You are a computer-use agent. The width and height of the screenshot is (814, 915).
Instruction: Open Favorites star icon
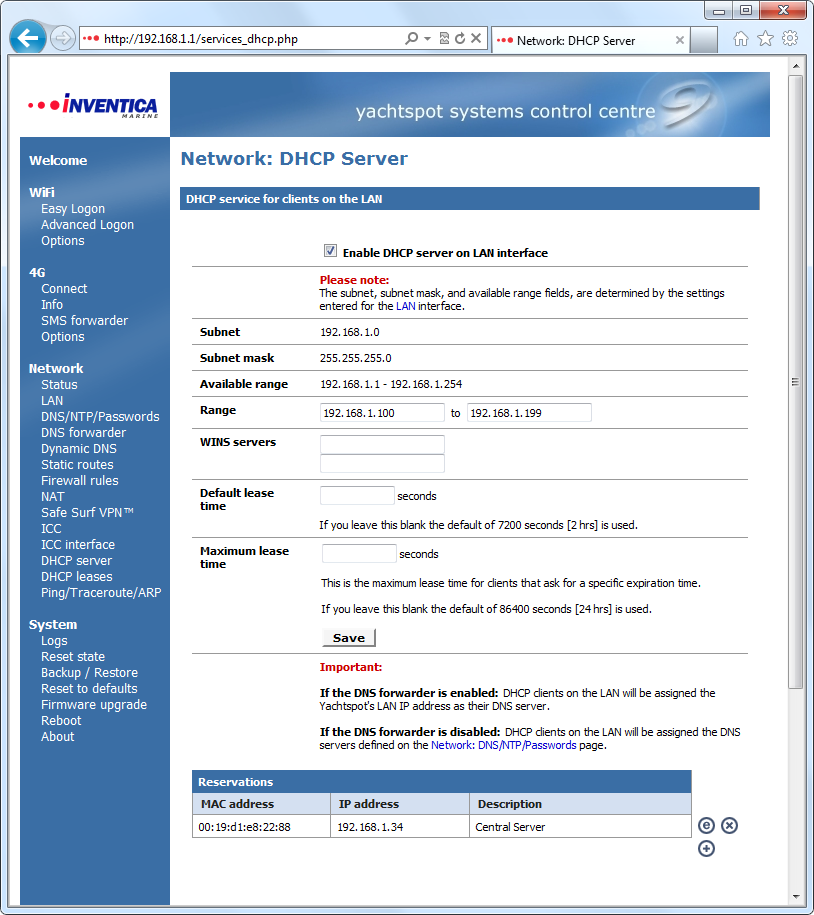tap(765, 39)
